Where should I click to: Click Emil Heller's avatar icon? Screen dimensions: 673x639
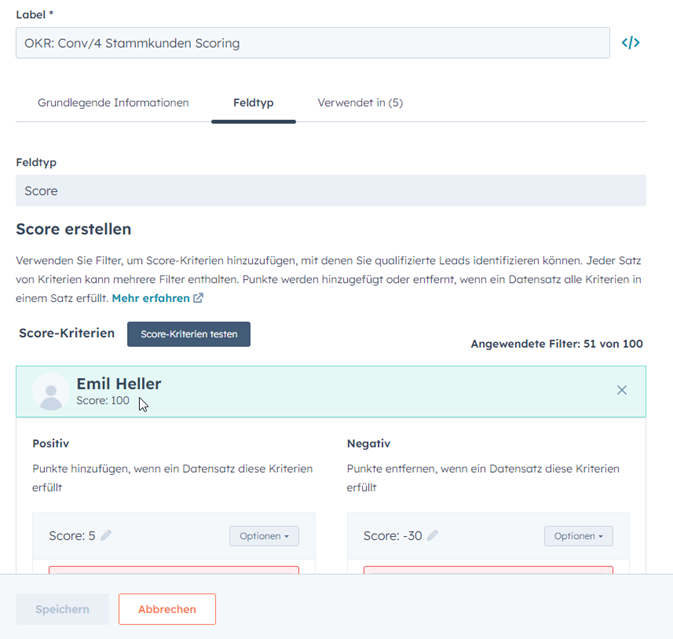point(50,391)
